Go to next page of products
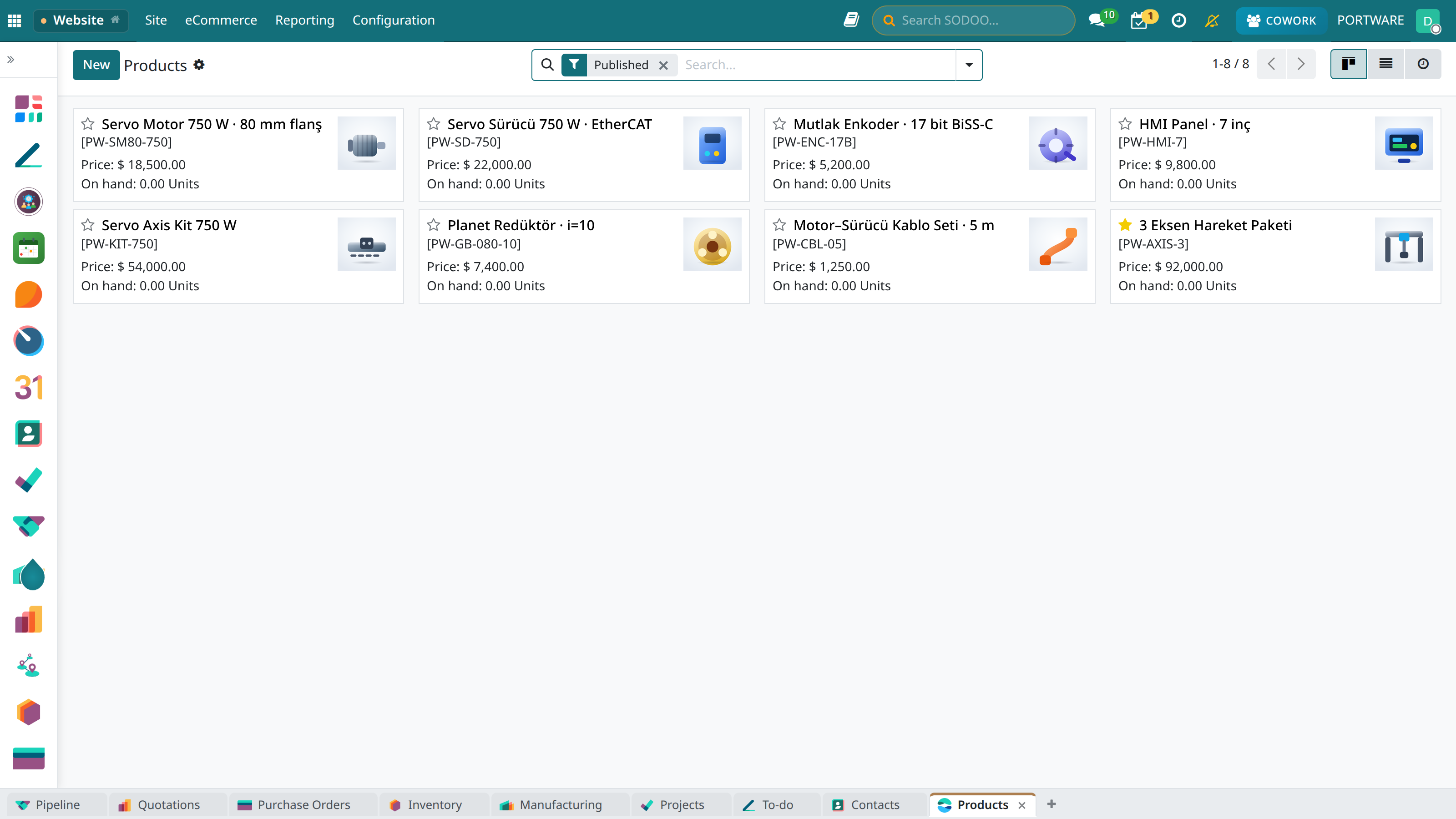This screenshot has height=819, width=1456. [1301, 64]
